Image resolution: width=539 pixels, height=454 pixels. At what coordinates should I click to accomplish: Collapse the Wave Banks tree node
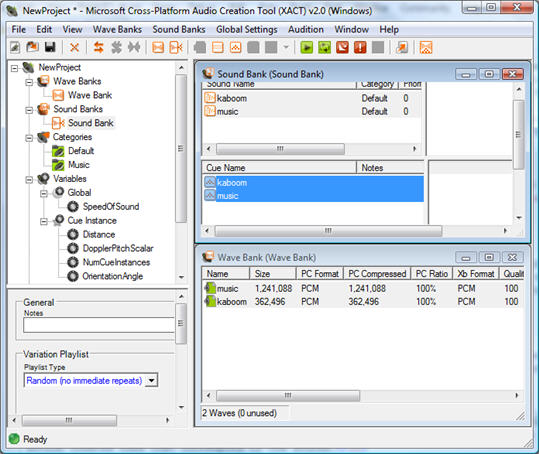point(29,82)
